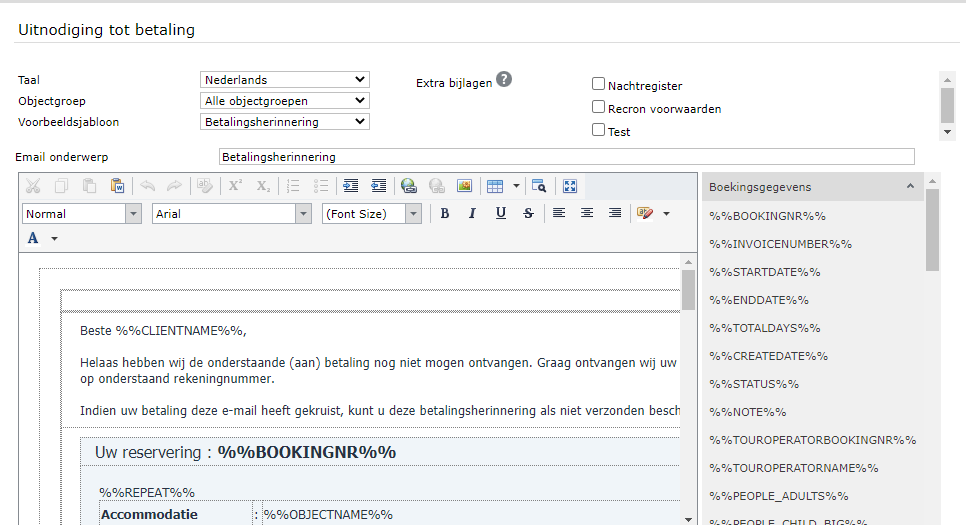Image resolution: width=966 pixels, height=525 pixels.
Task: Insert the %%ENDDATE%% tag
Action: pyautogui.click(x=759, y=300)
